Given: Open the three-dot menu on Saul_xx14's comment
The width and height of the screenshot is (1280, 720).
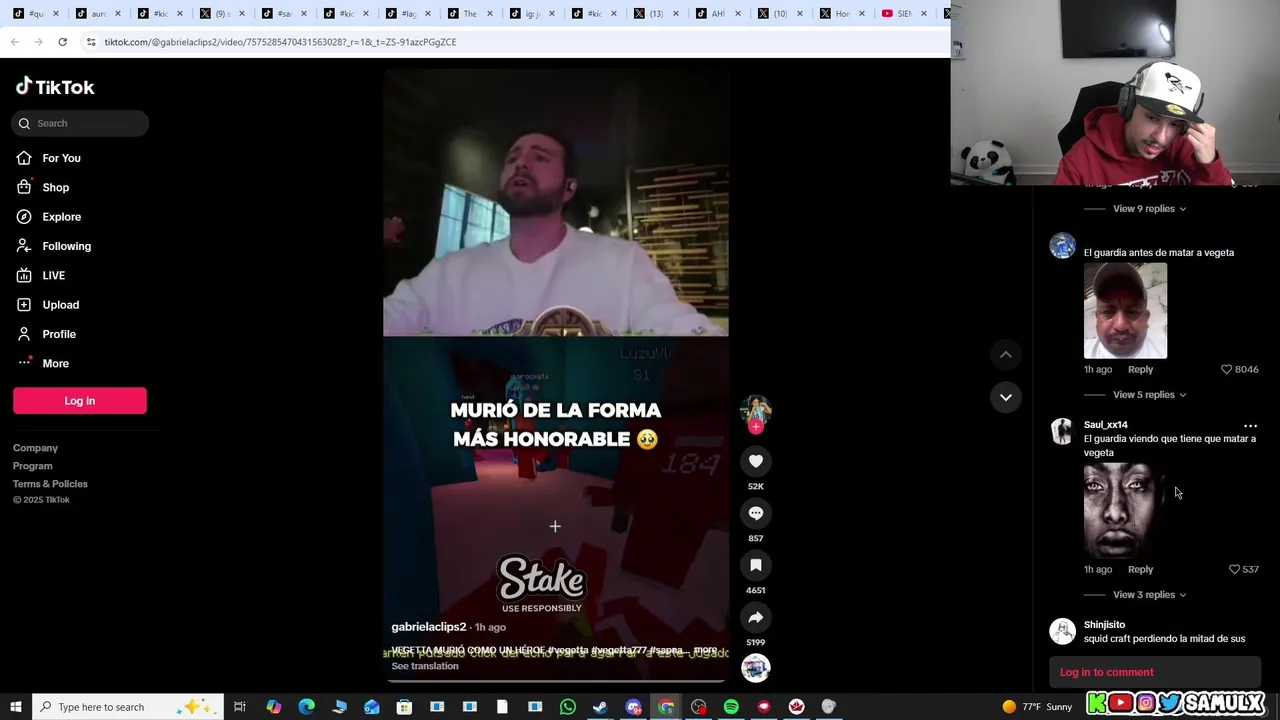Looking at the screenshot, I should click(x=1250, y=425).
